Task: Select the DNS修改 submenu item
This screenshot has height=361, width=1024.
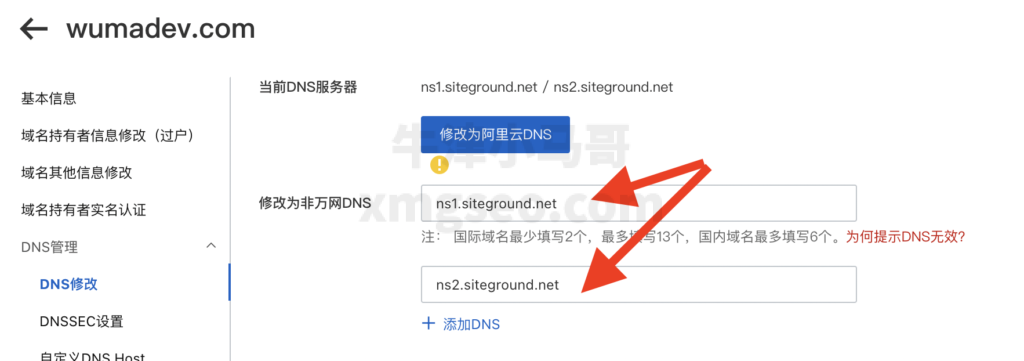Action: tap(69, 284)
